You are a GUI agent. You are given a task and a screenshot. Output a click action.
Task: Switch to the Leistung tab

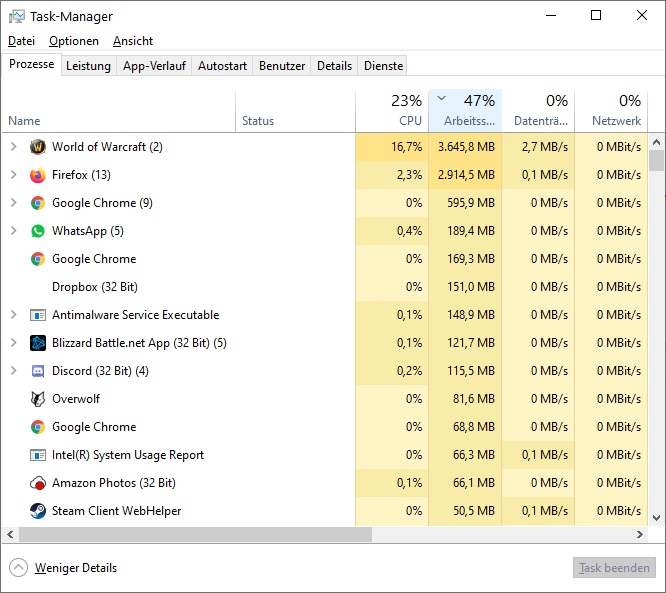click(88, 66)
